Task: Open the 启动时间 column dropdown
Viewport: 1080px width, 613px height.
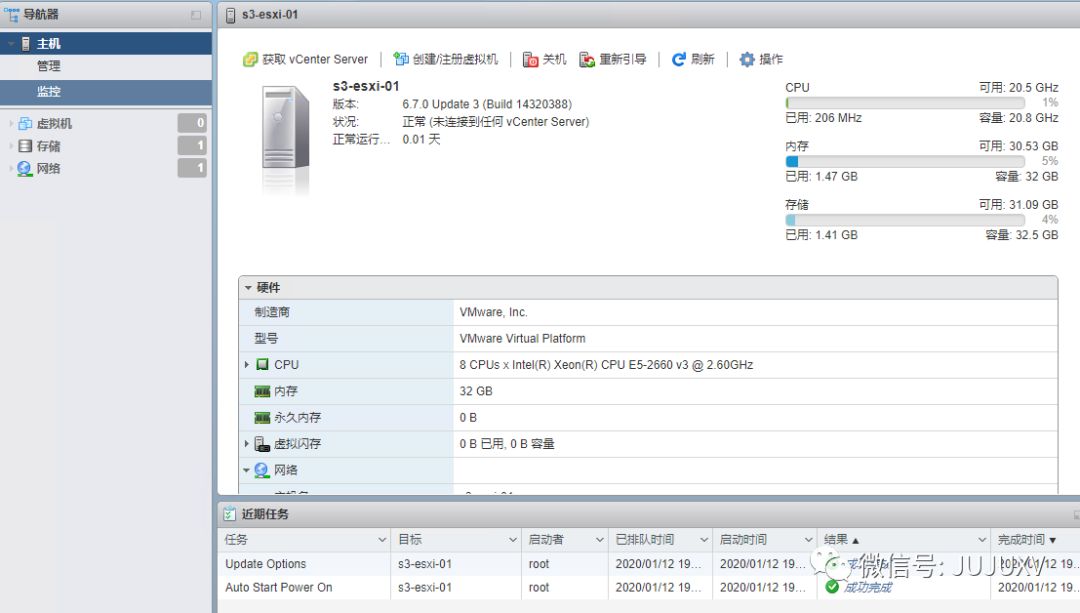Action: click(x=809, y=539)
